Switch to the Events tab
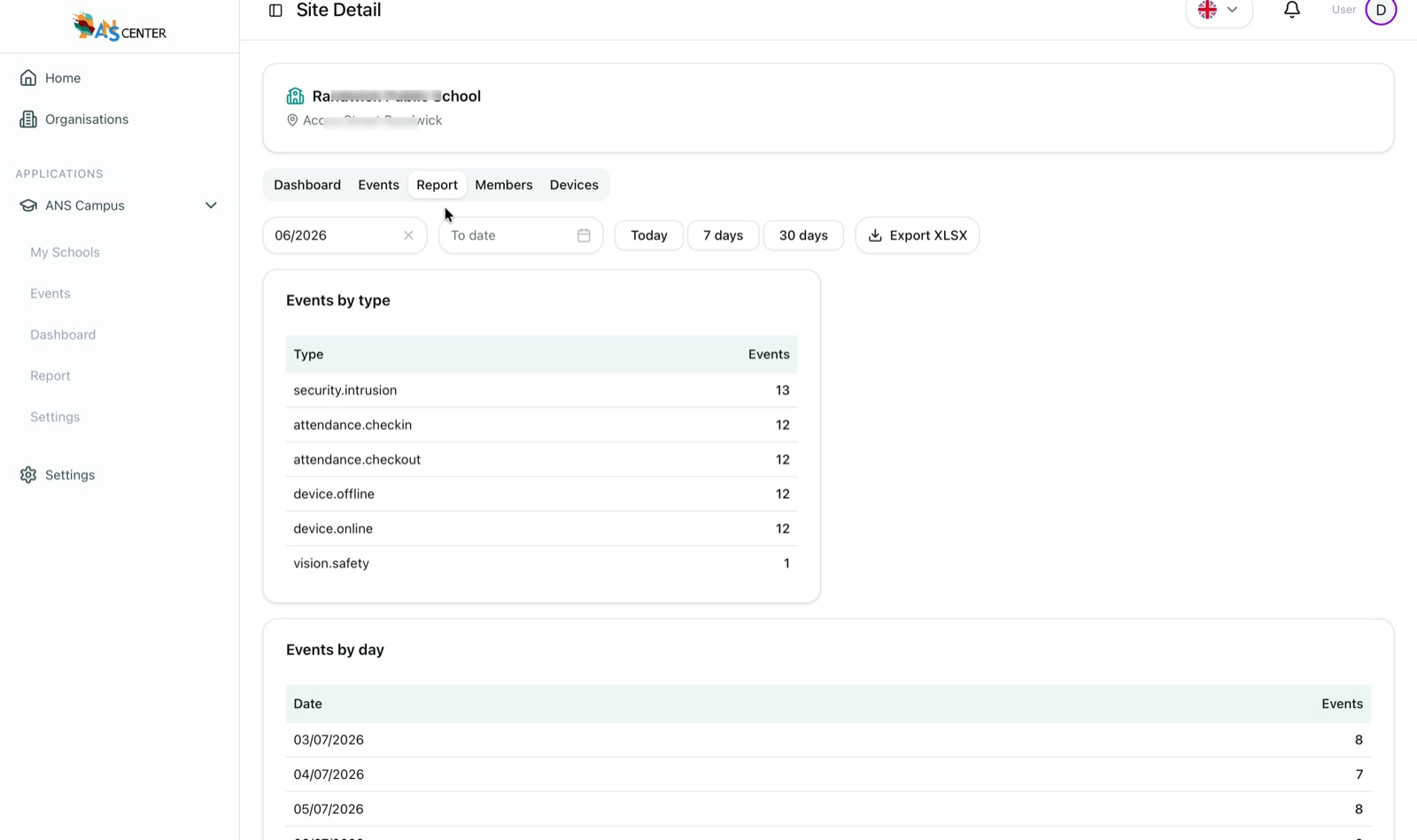 point(378,185)
